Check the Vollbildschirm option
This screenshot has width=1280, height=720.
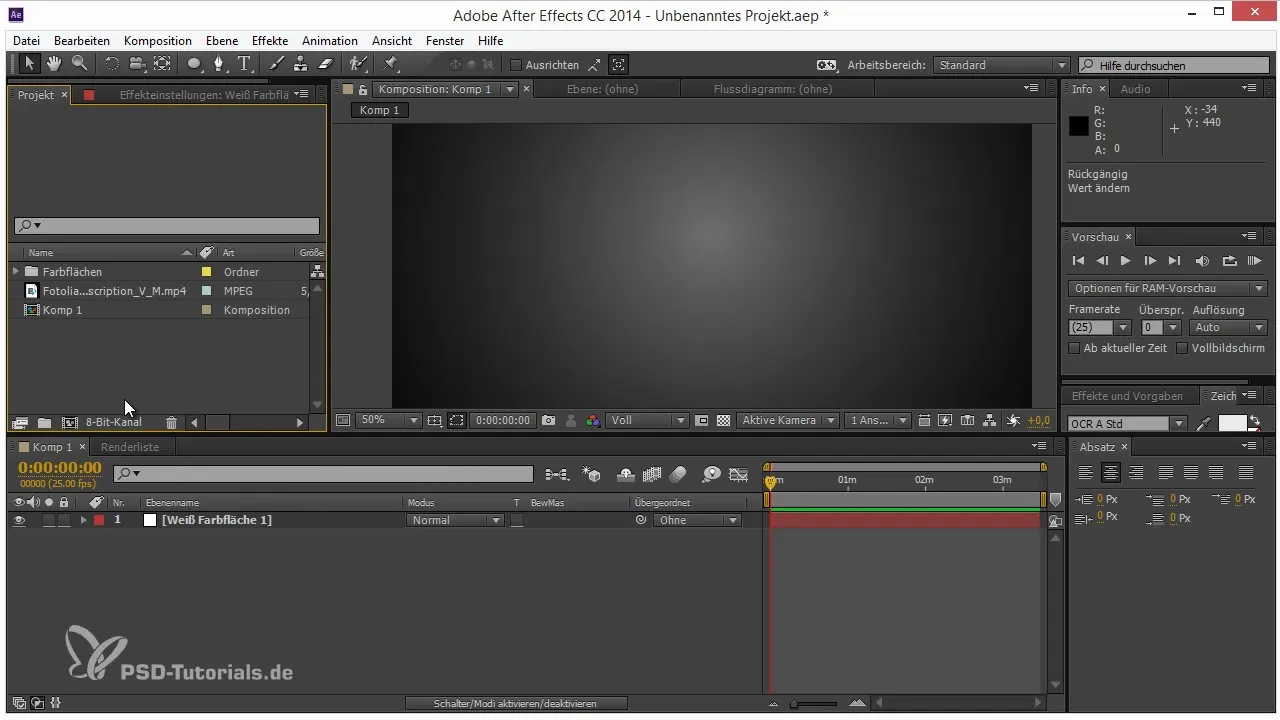(1182, 348)
